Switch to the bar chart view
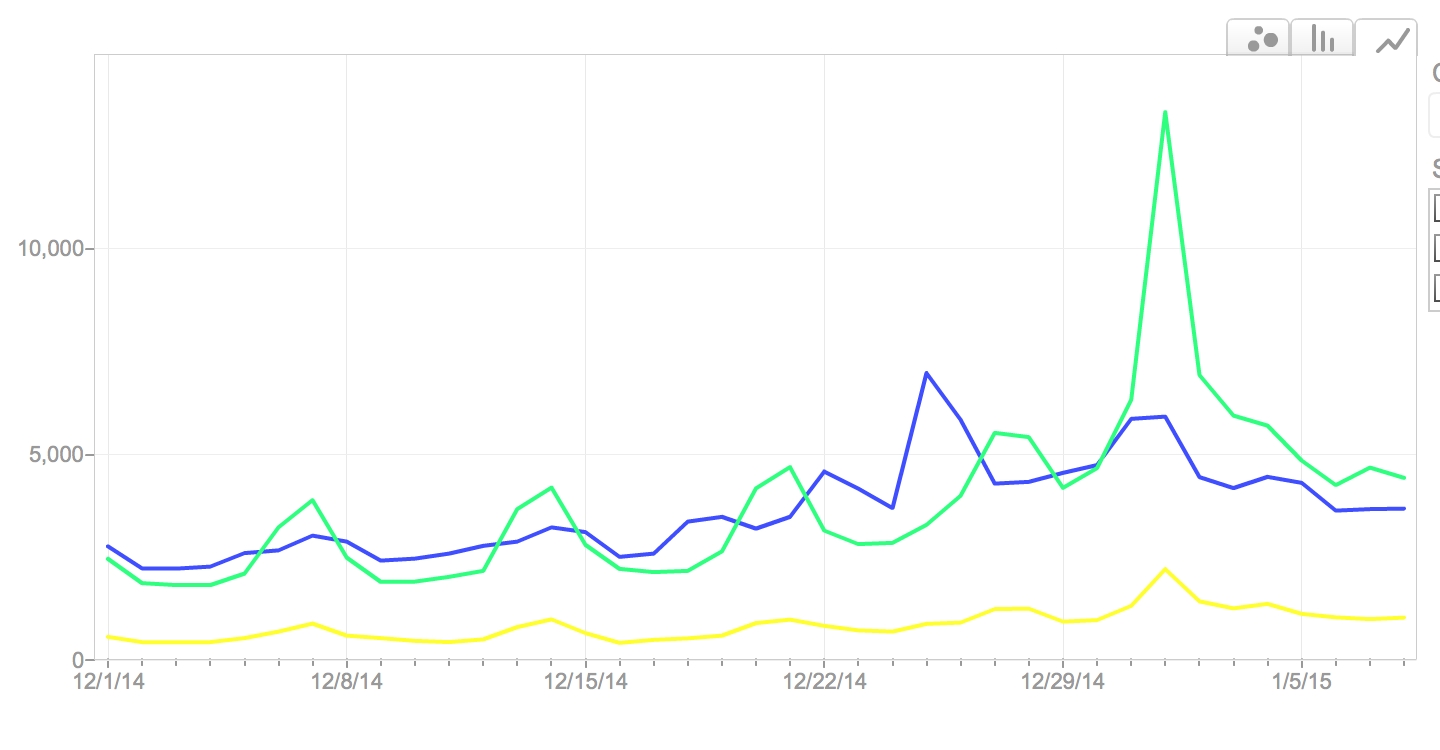 [1322, 38]
